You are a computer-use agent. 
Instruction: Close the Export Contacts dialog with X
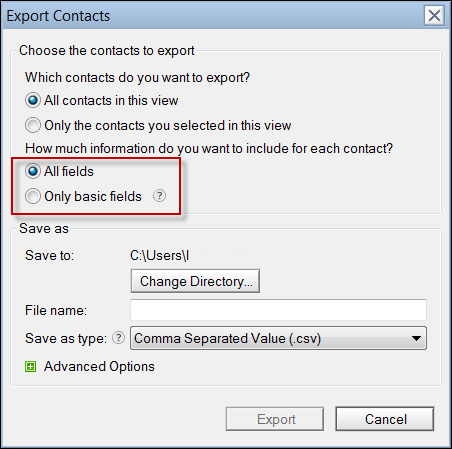coord(434,15)
